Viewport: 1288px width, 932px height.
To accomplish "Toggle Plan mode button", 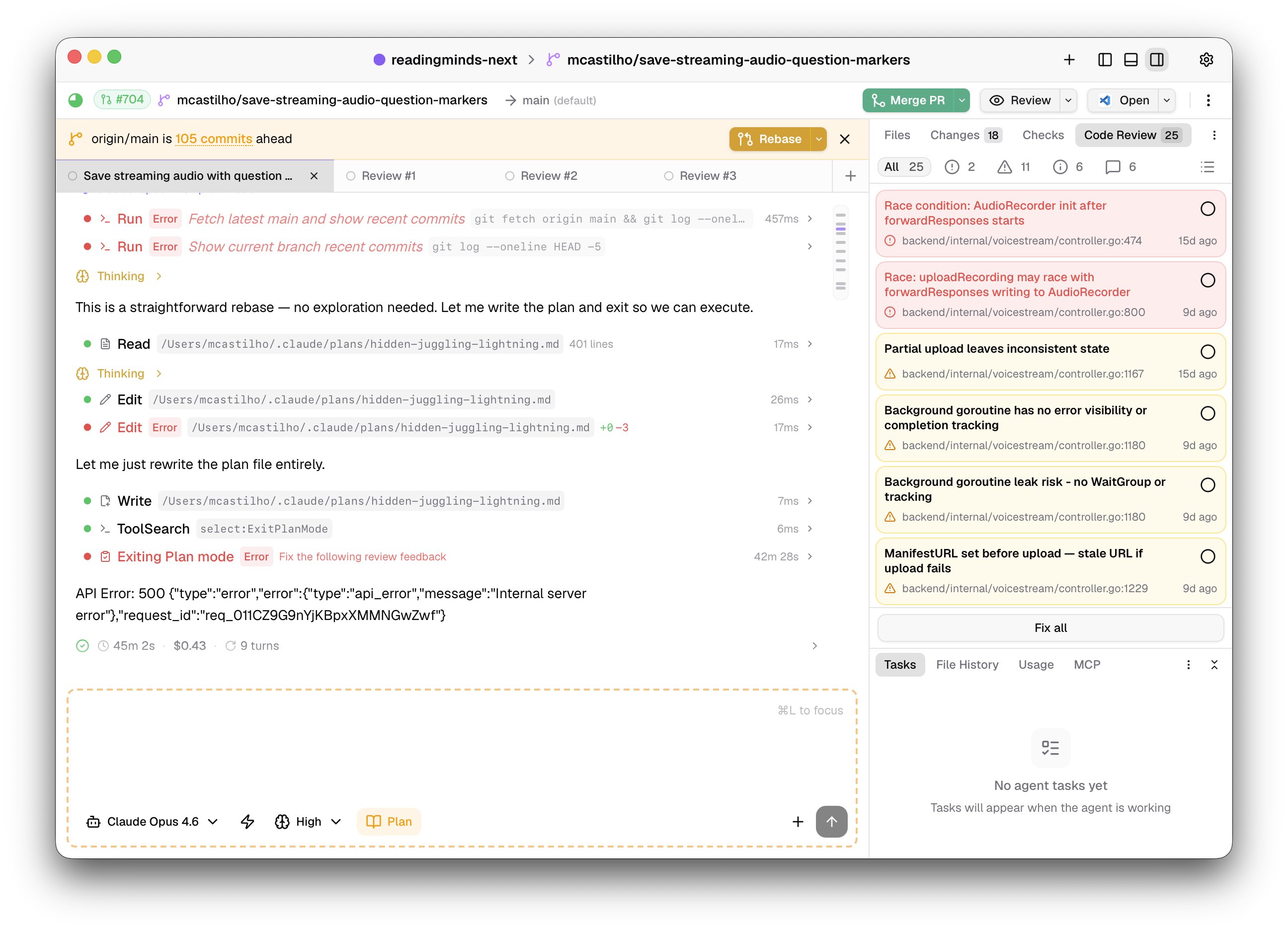I will coord(389,821).
